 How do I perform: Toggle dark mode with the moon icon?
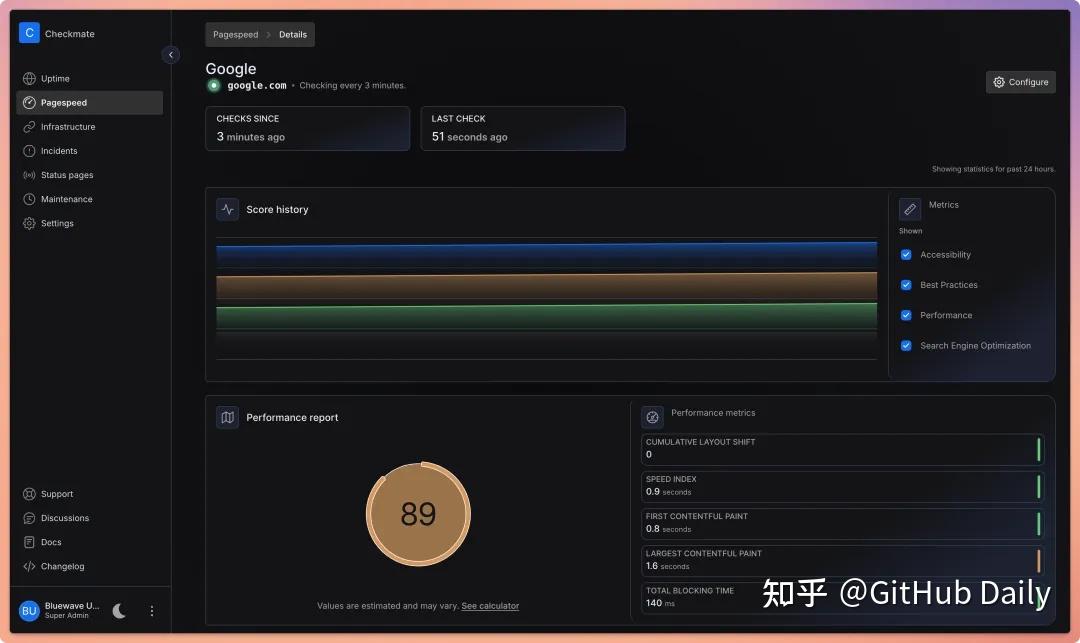pyautogui.click(x=119, y=611)
